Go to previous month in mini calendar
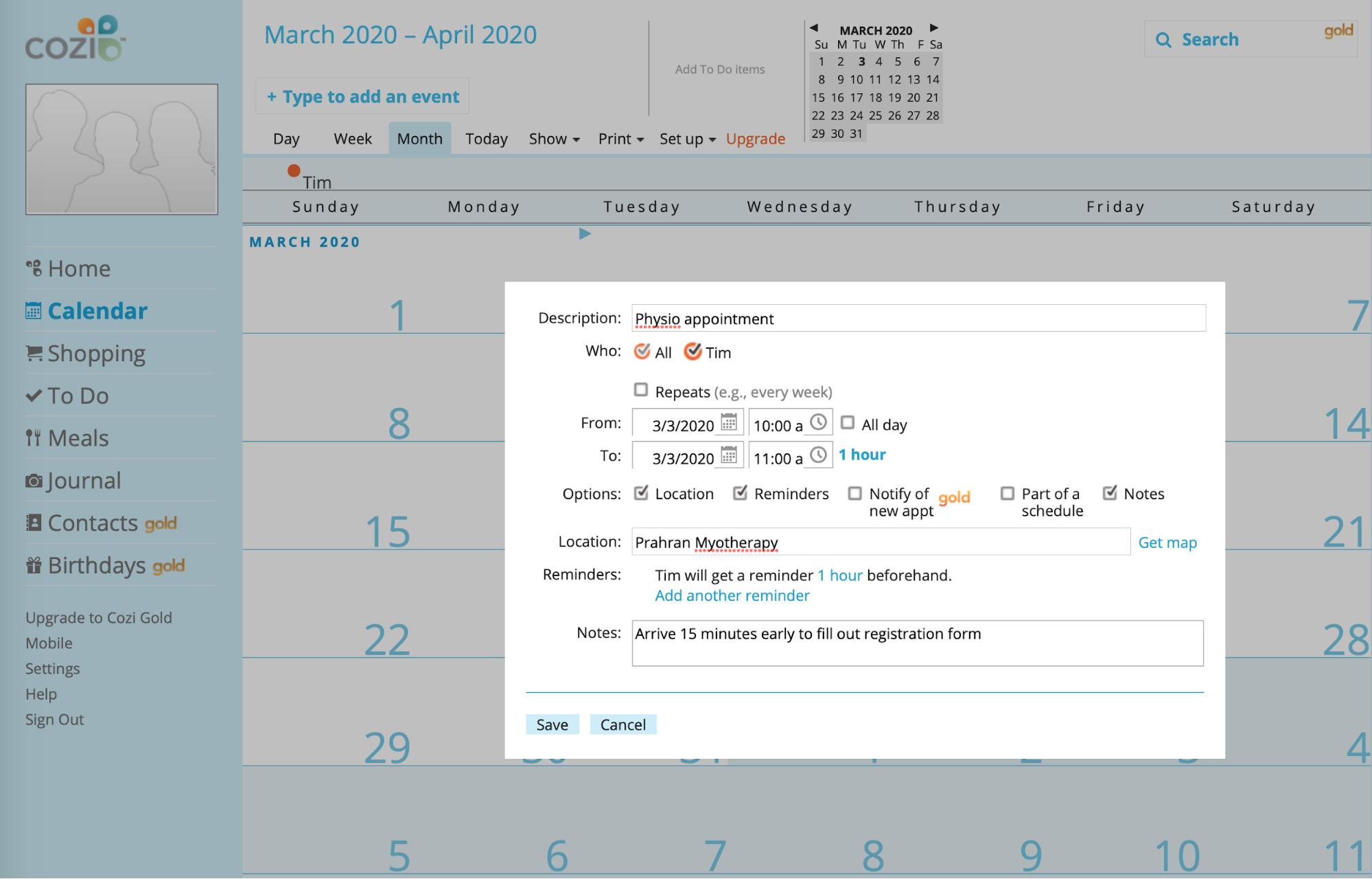 [x=814, y=28]
